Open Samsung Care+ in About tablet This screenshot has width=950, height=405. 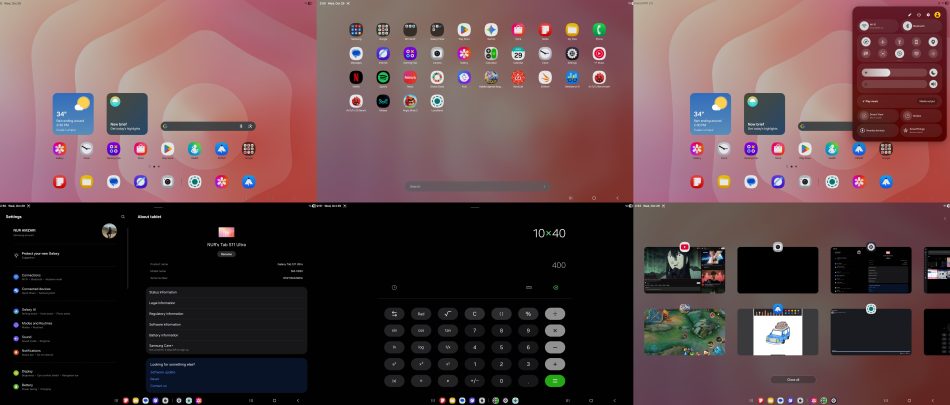(226, 347)
